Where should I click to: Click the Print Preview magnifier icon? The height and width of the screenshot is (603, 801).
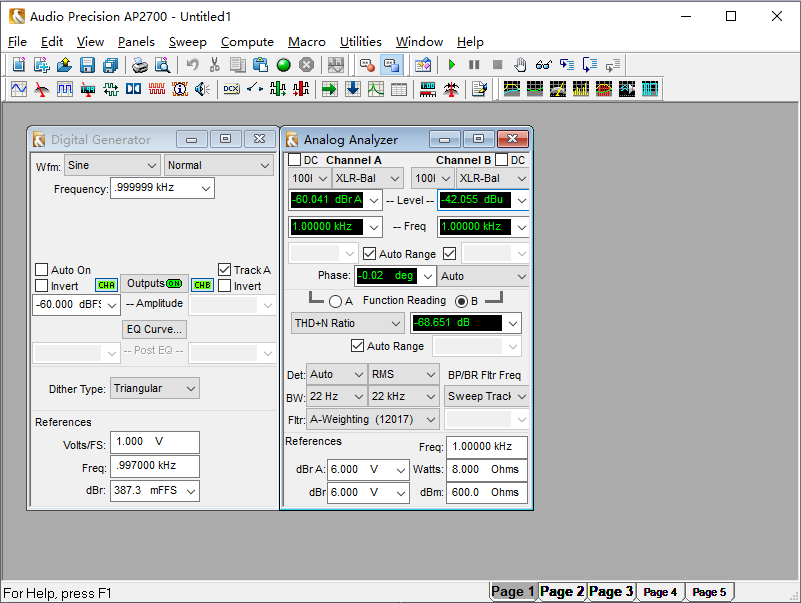pyautogui.click(x=162, y=65)
